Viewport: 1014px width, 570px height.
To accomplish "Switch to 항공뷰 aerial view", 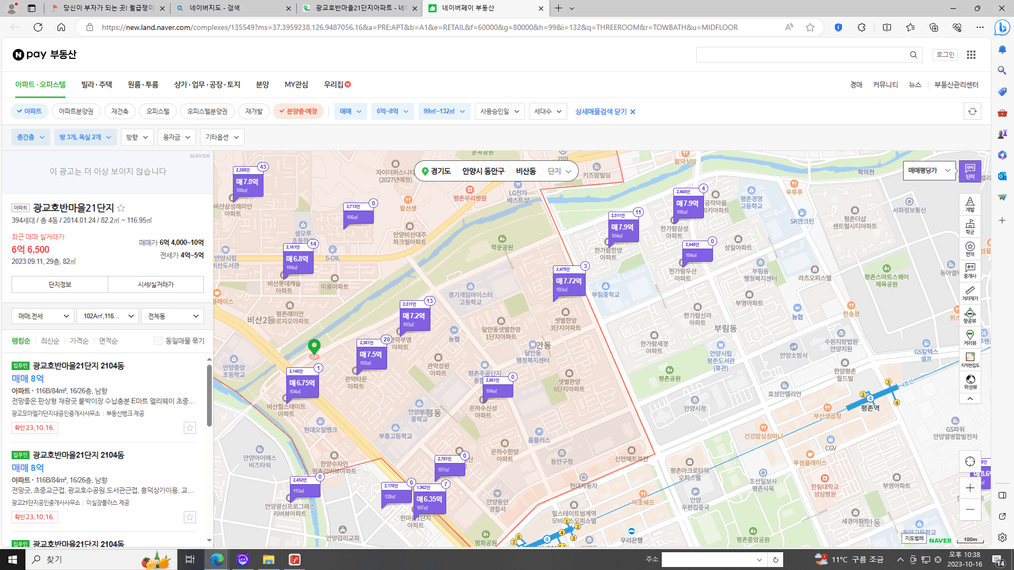I will tap(969, 316).
